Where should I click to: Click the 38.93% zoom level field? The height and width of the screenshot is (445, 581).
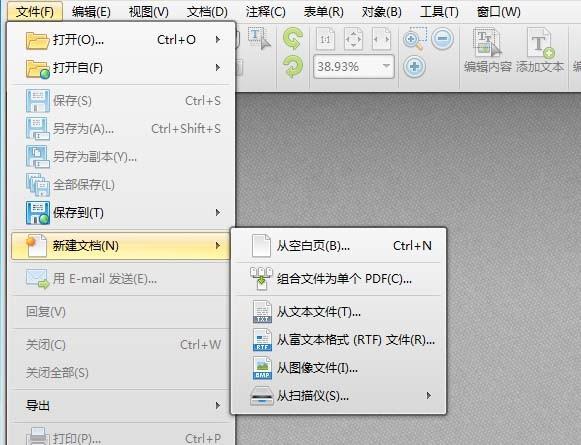pyautogui.click(x=353, y=67)
